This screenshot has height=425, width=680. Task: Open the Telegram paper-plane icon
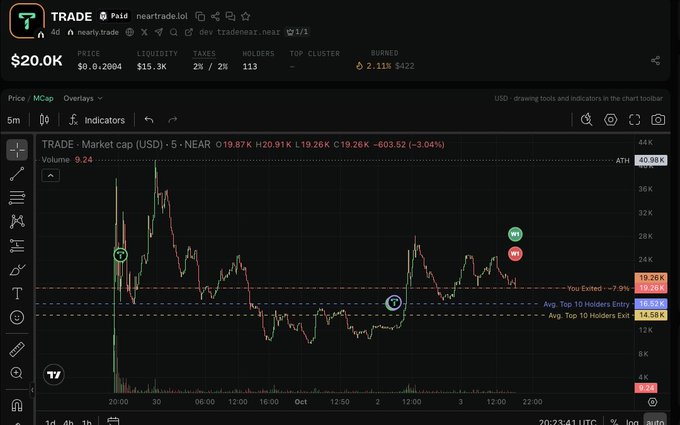(159, 32)
